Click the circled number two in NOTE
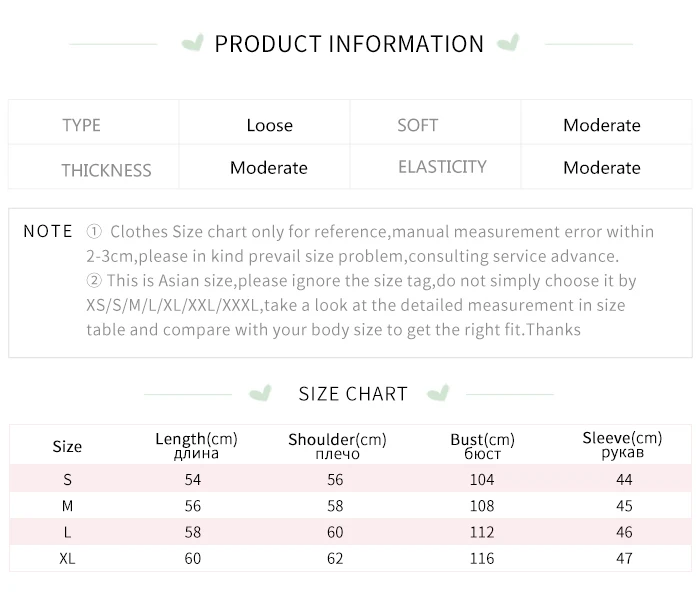This screenshot has width=700, height=601. click(94, 280)
